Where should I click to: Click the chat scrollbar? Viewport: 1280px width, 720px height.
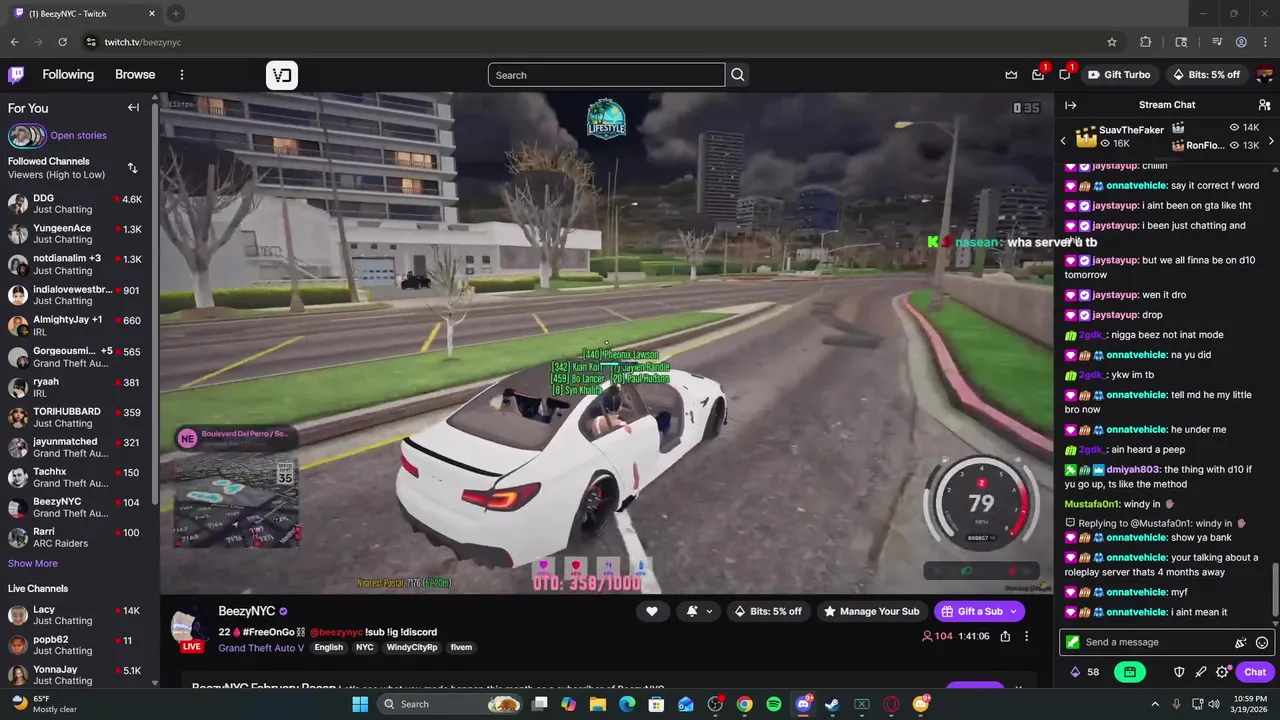tap(1274, 590)
